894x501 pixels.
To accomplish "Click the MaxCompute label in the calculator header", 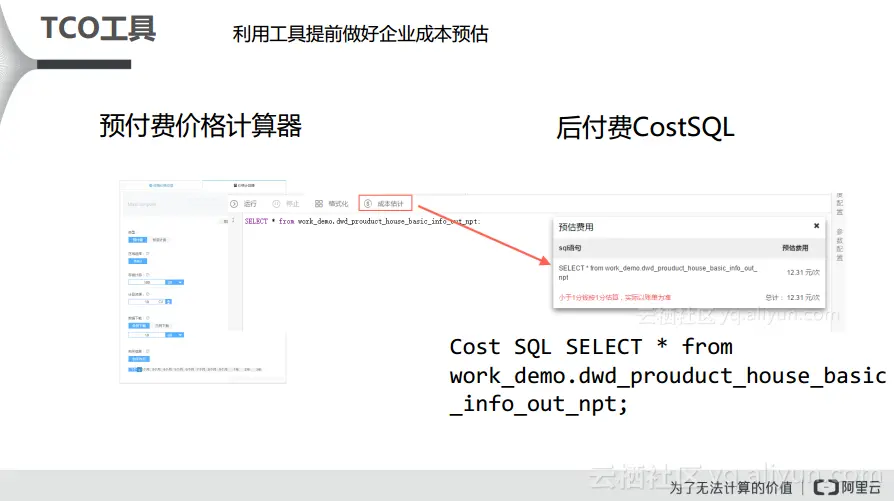I will [141, 204].
